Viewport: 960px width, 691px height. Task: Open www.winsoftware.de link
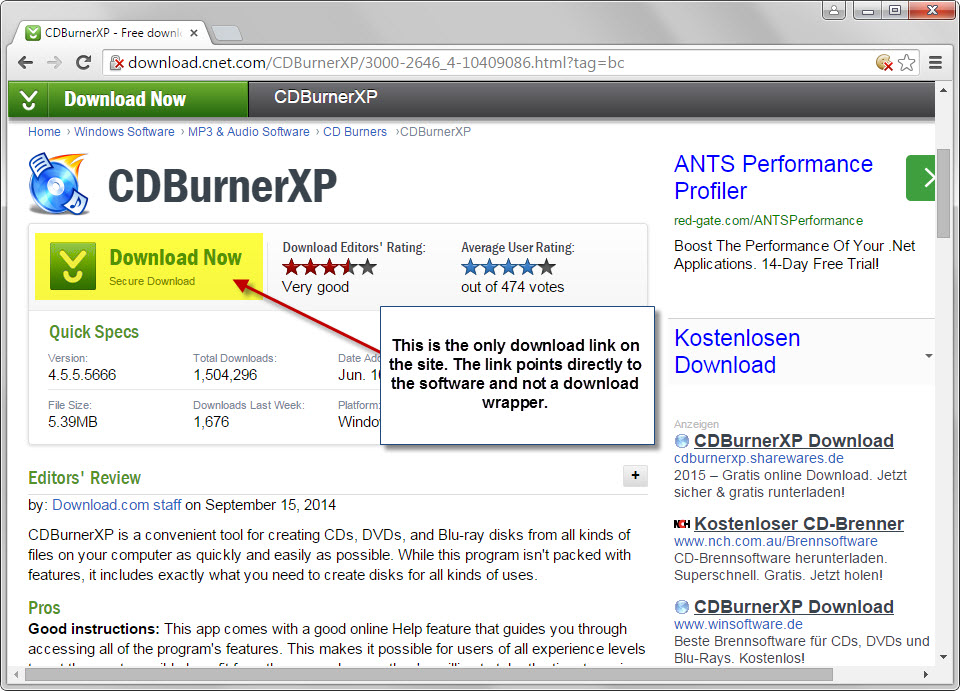tap(738, 624)
